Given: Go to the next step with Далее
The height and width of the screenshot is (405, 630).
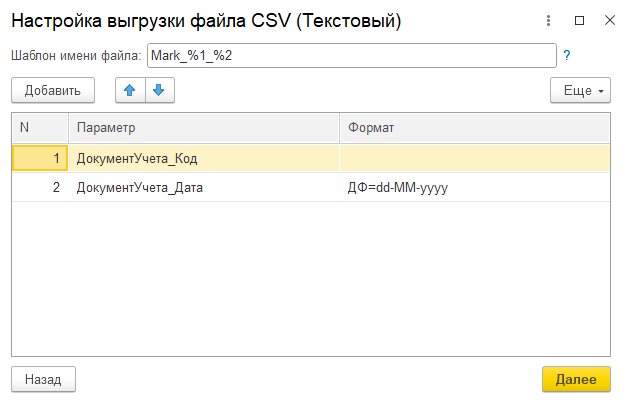Looking at the screenshot, I should click(x=576, y=380).
